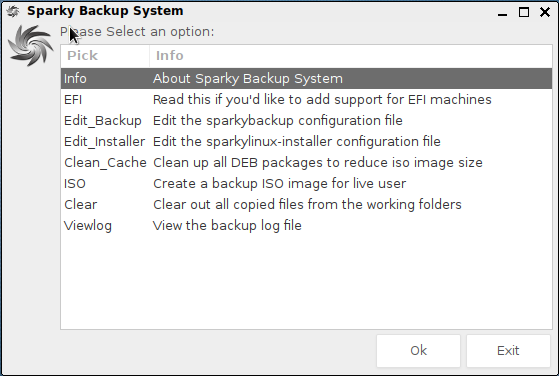The image size is (559, 376).
Task: Select the Info row in list
Action: (306, 78)
